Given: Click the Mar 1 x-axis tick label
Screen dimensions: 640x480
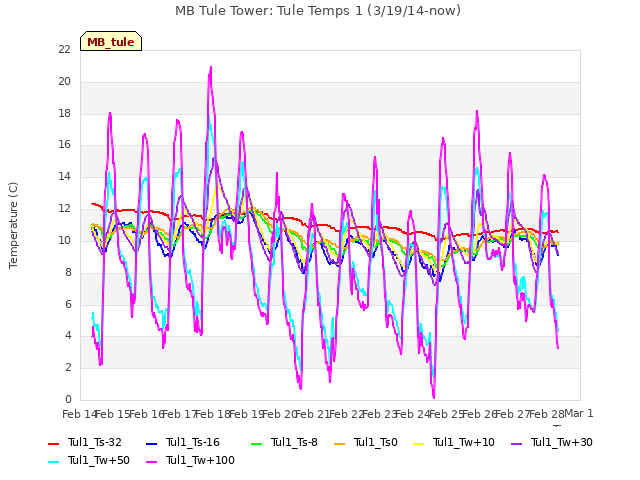Looking at the screenshot, I should [x=578, y=413].
